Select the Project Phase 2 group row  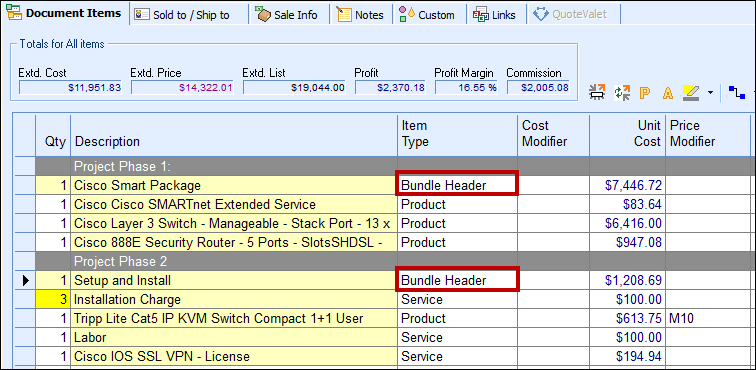coord(383,261)
